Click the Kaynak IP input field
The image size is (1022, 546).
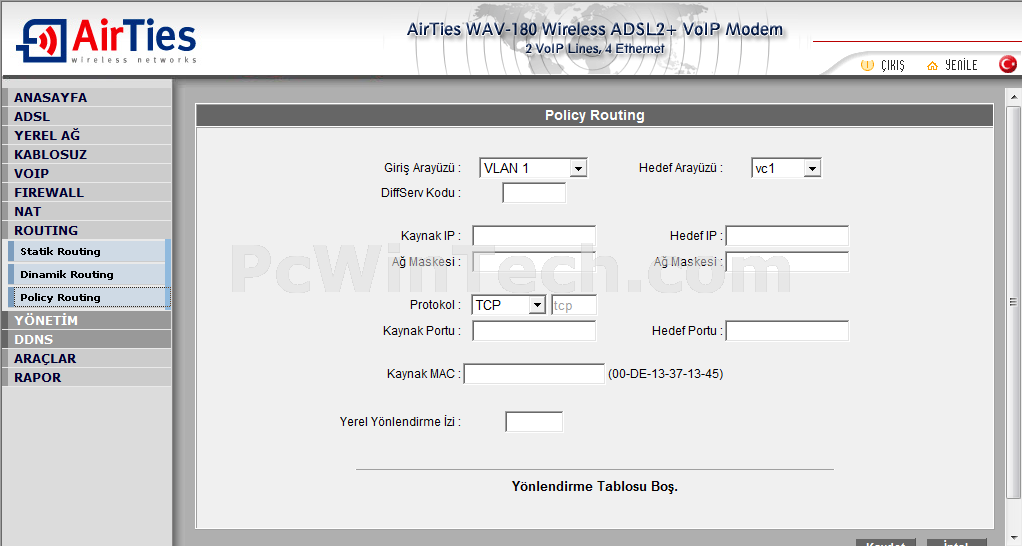pos(534,236)
